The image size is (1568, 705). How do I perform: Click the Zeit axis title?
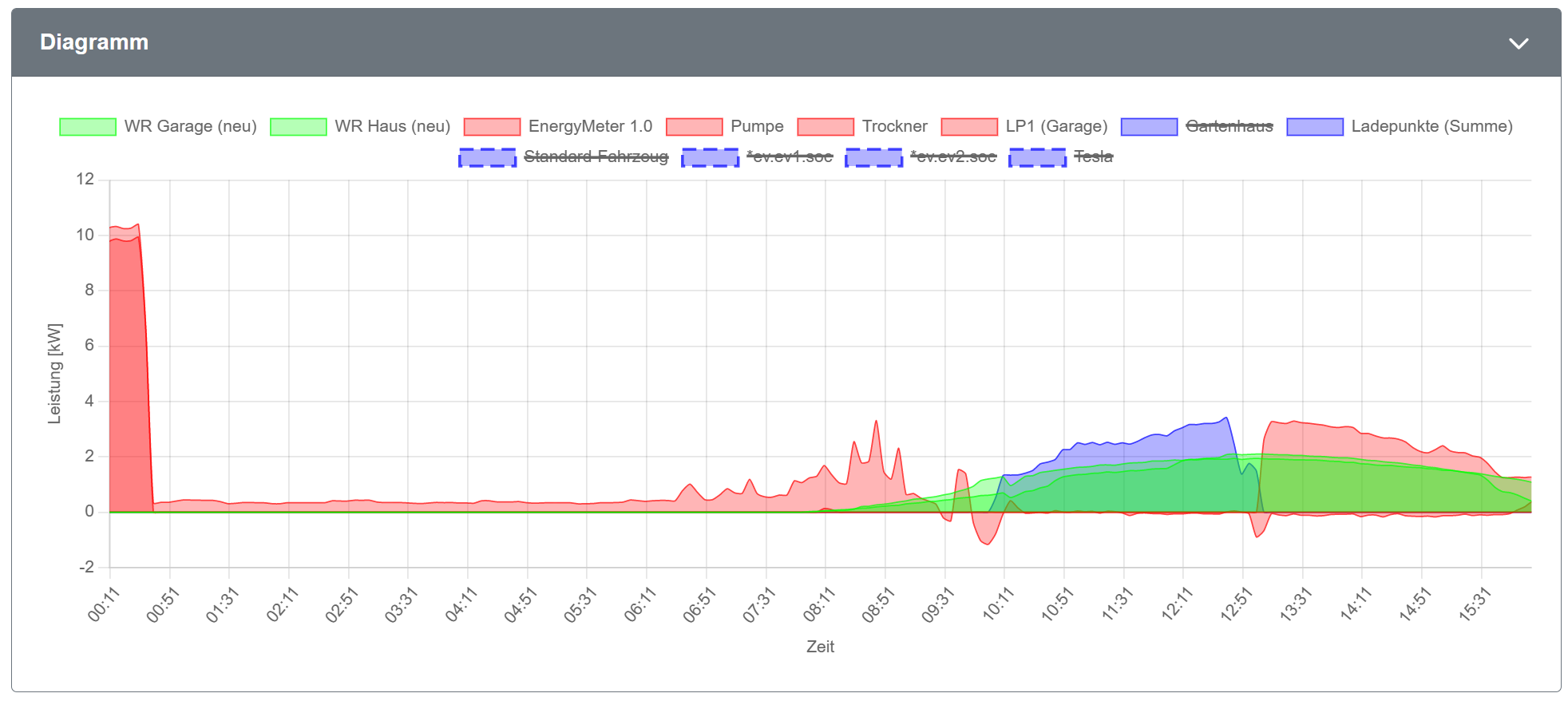point(820,647)
